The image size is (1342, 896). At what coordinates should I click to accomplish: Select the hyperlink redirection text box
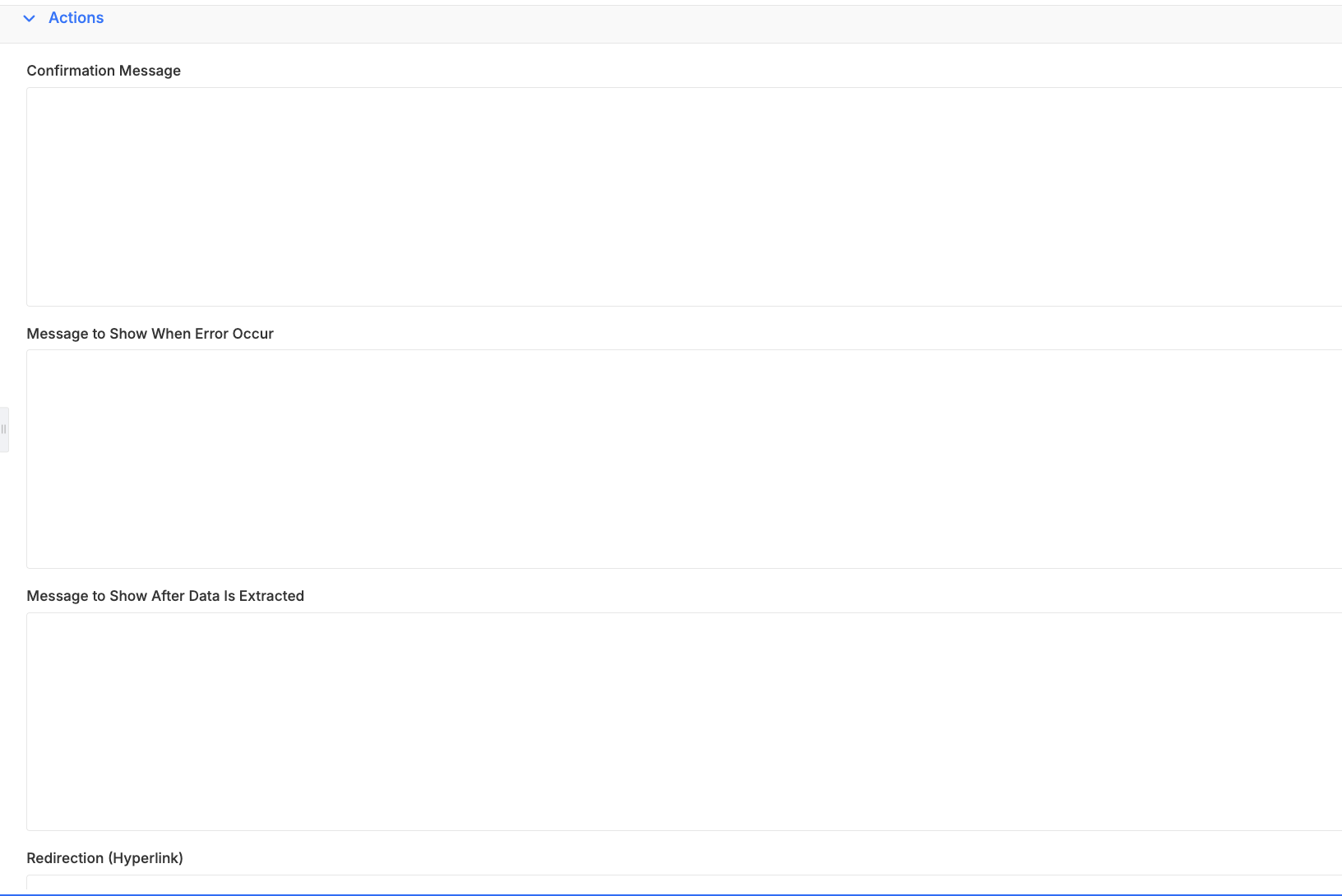684,882
